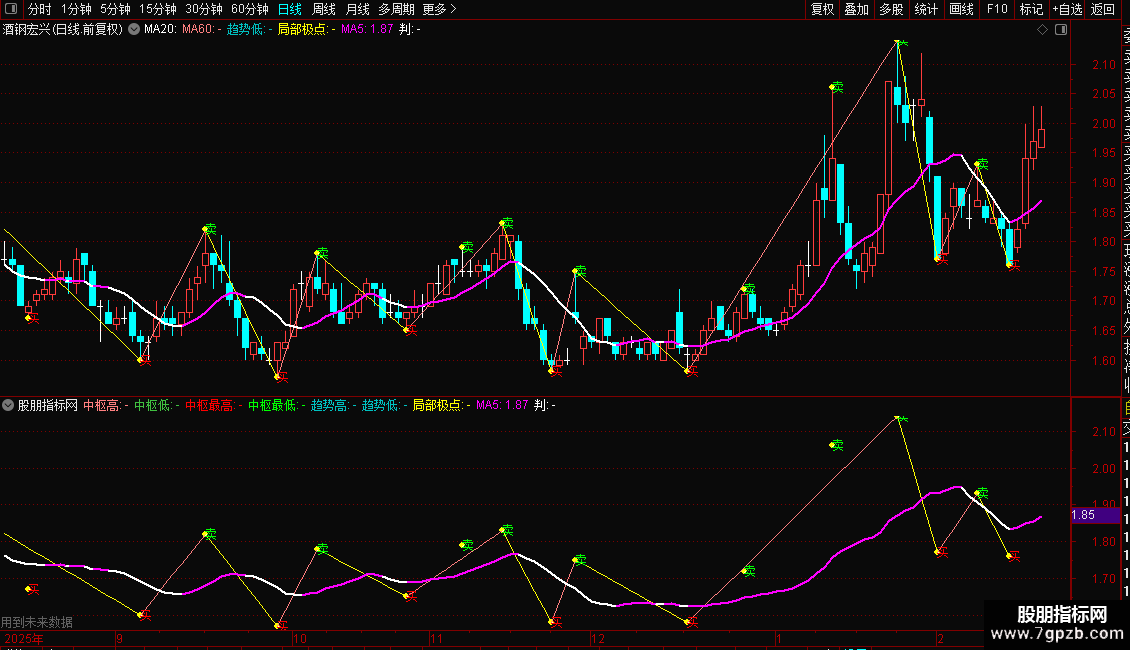Select the 日线 daily period
The height and width of the screenshot is (650, 1130).
click(x=289, y=10)
